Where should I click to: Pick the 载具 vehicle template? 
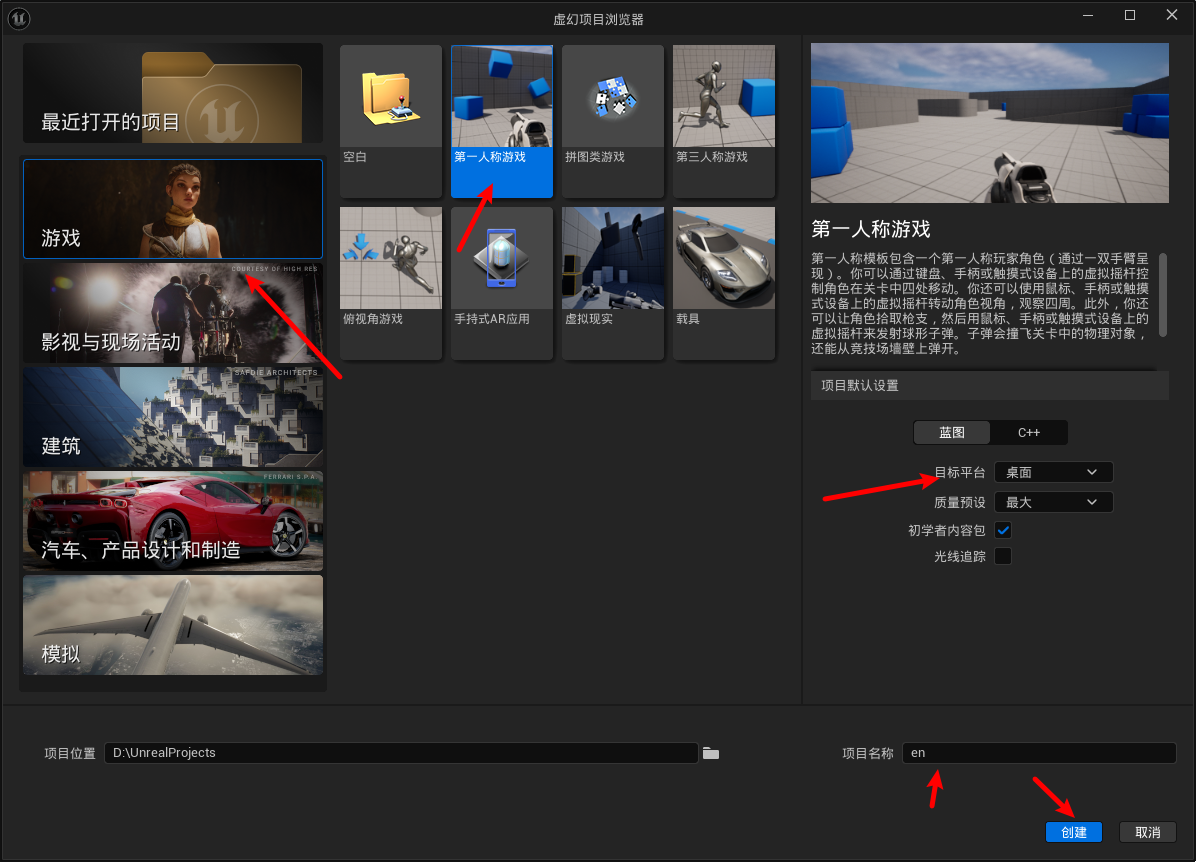(724, 283)
